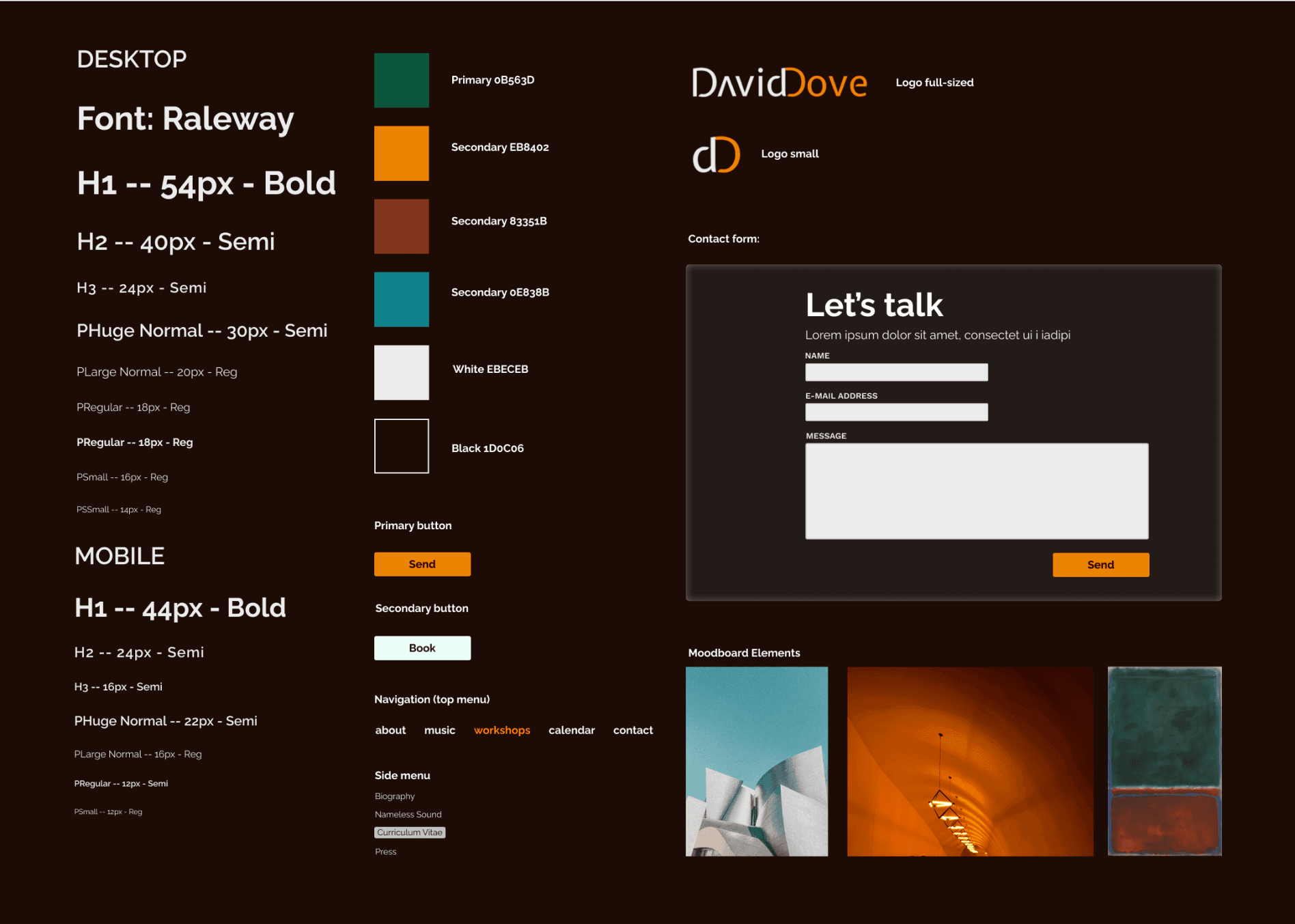Select the music menu item
The height and width of the screenshot is (924, 1295).
click(439, 730)
